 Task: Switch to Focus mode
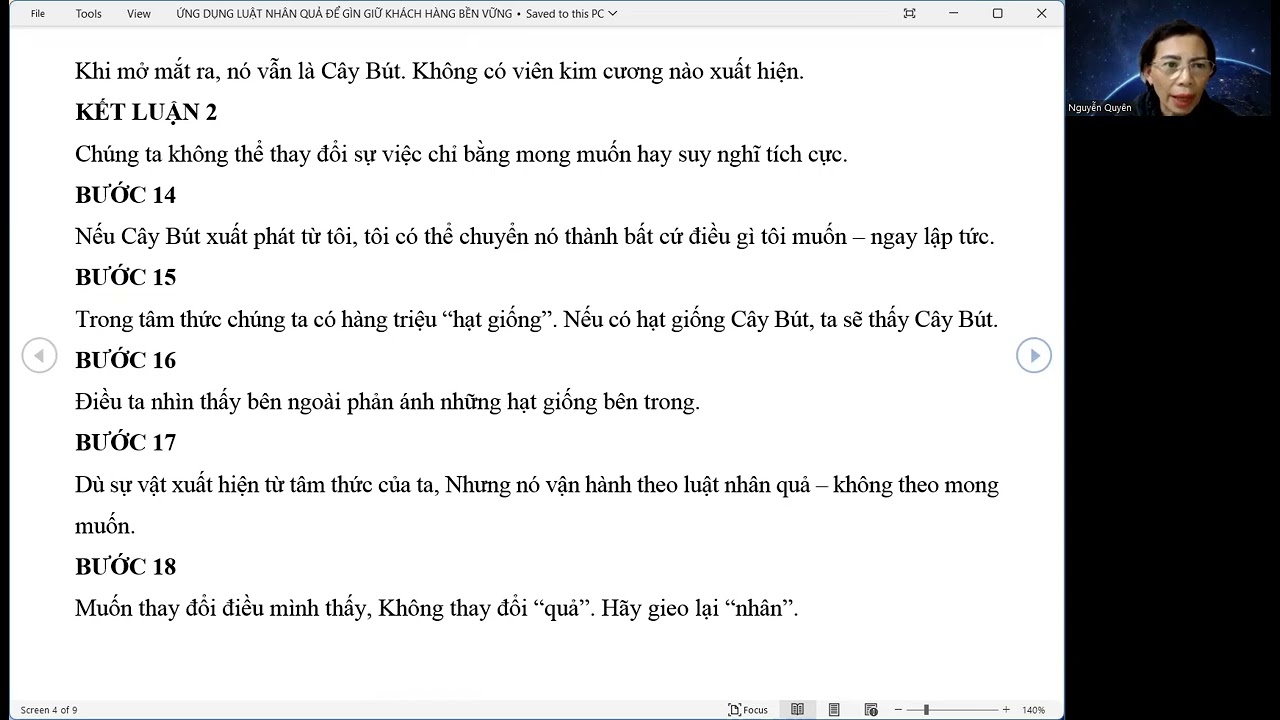[x=748, y=710]
